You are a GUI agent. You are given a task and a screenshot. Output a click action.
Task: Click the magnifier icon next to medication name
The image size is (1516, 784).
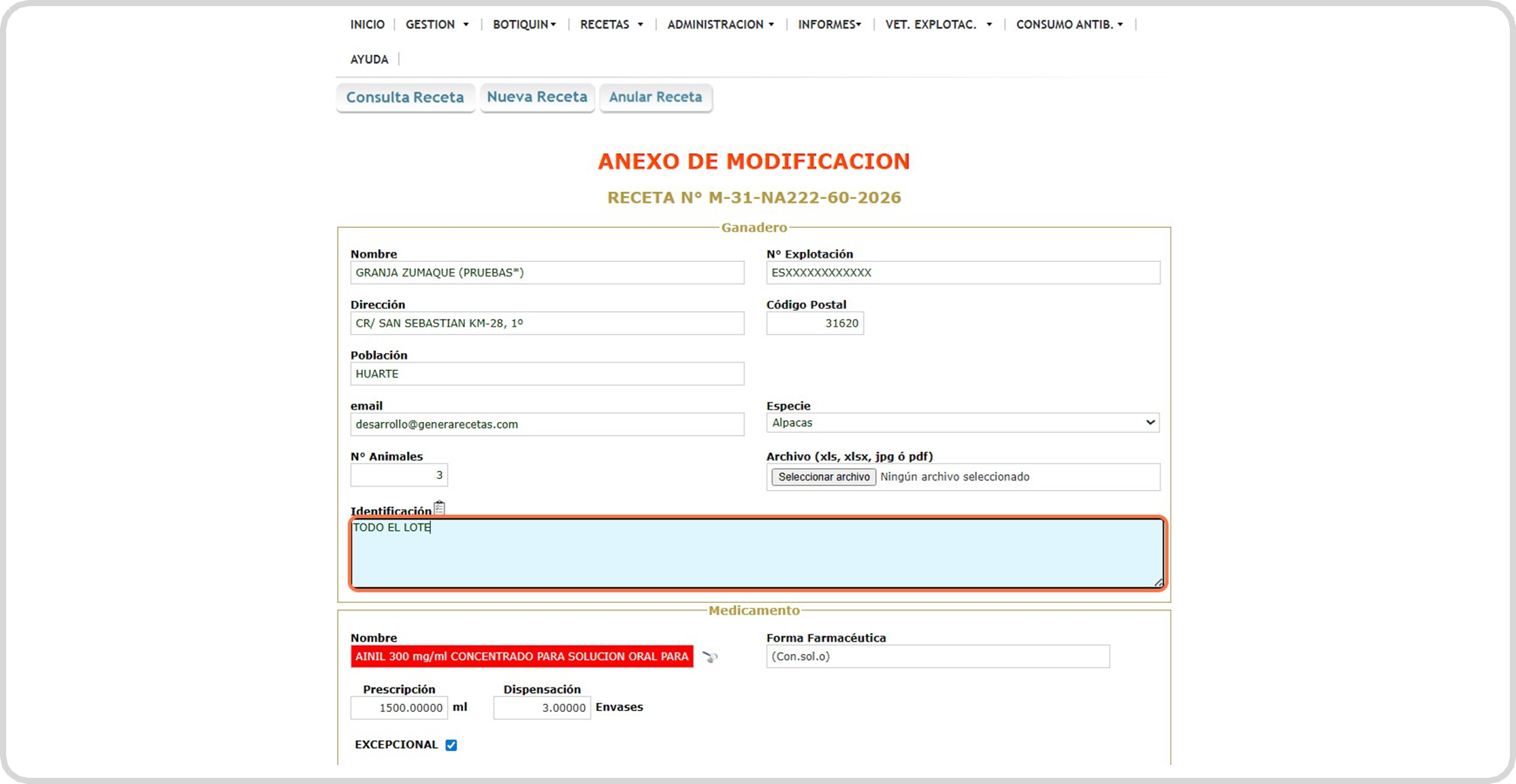[709, 657]
